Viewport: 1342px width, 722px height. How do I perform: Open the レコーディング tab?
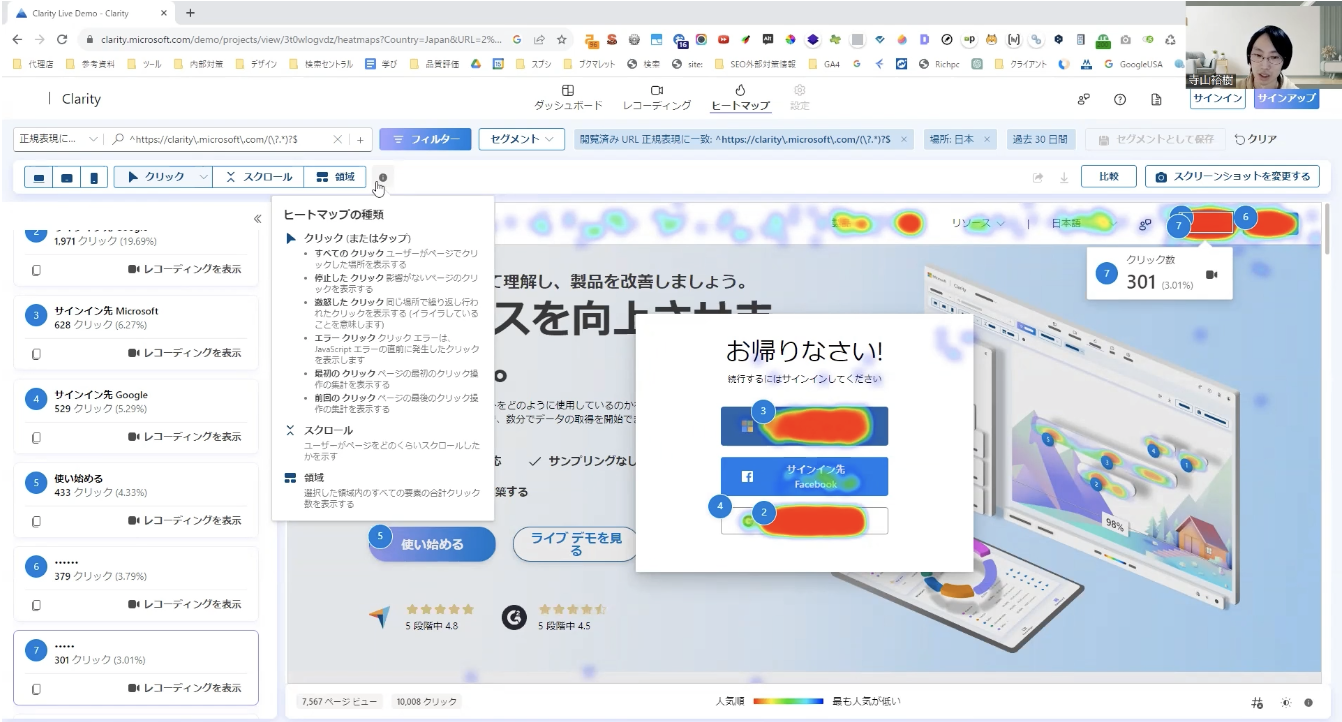pyautogui.click(x=657, y=98)
